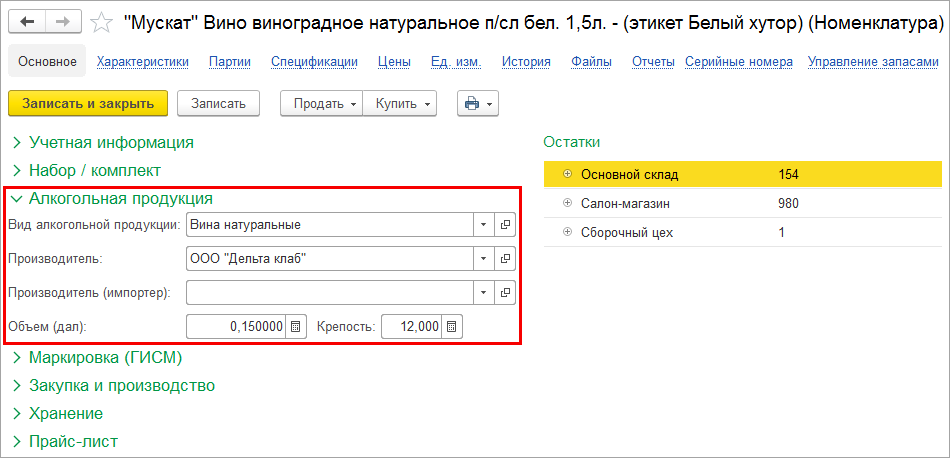Open the calculator for Объем (дал)
This screenshot has width=950, height=458.
click(296, 327)
